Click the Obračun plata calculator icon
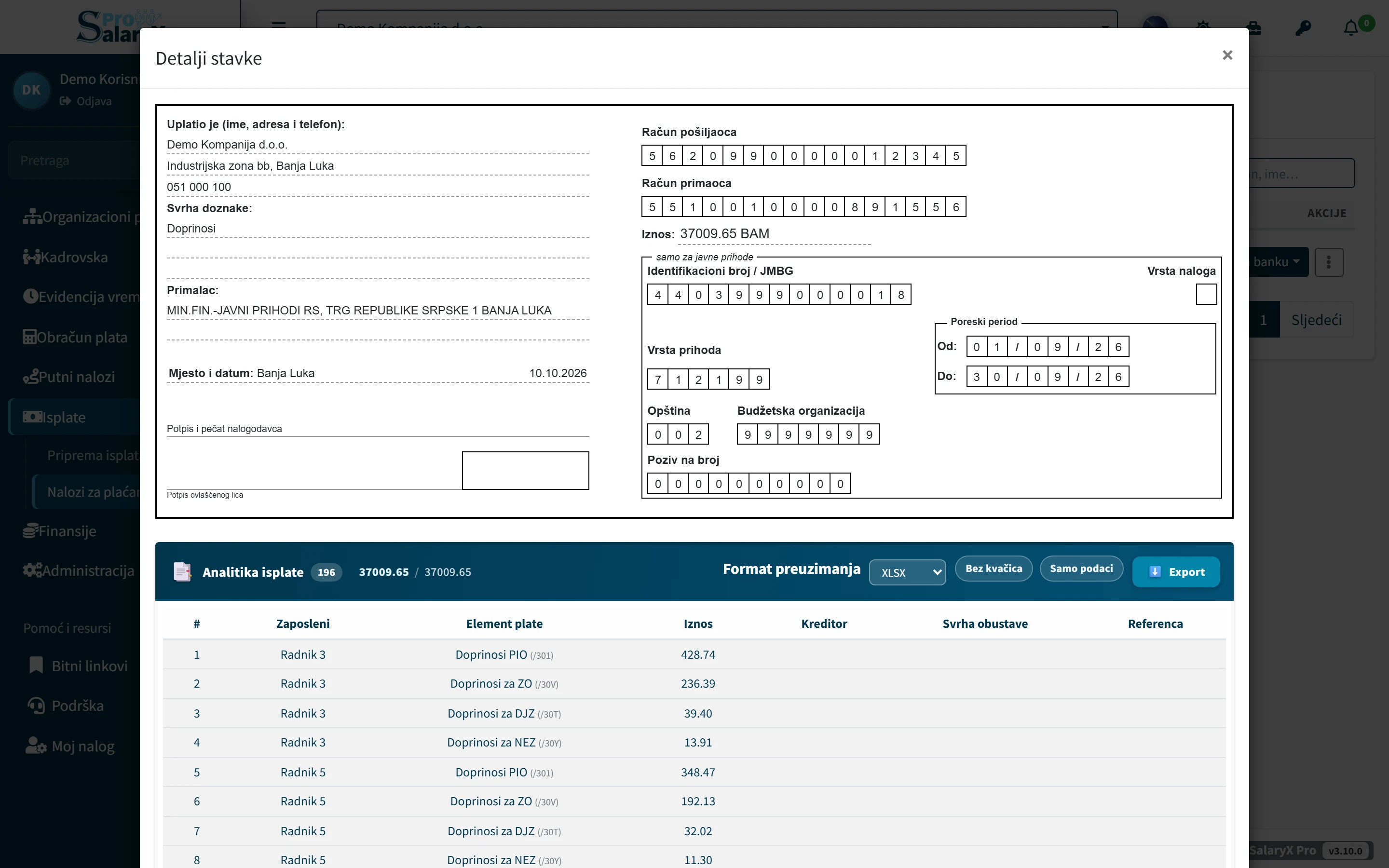The width and height of the screenshot is (1389, 868). point(29,337)
